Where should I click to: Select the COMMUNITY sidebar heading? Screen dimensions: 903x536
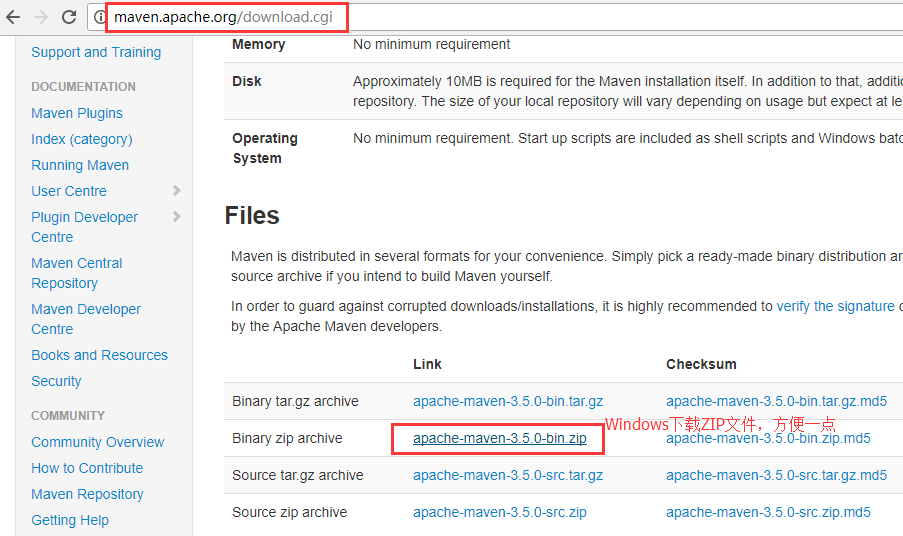pyautogui.click(x=68, y=416)
